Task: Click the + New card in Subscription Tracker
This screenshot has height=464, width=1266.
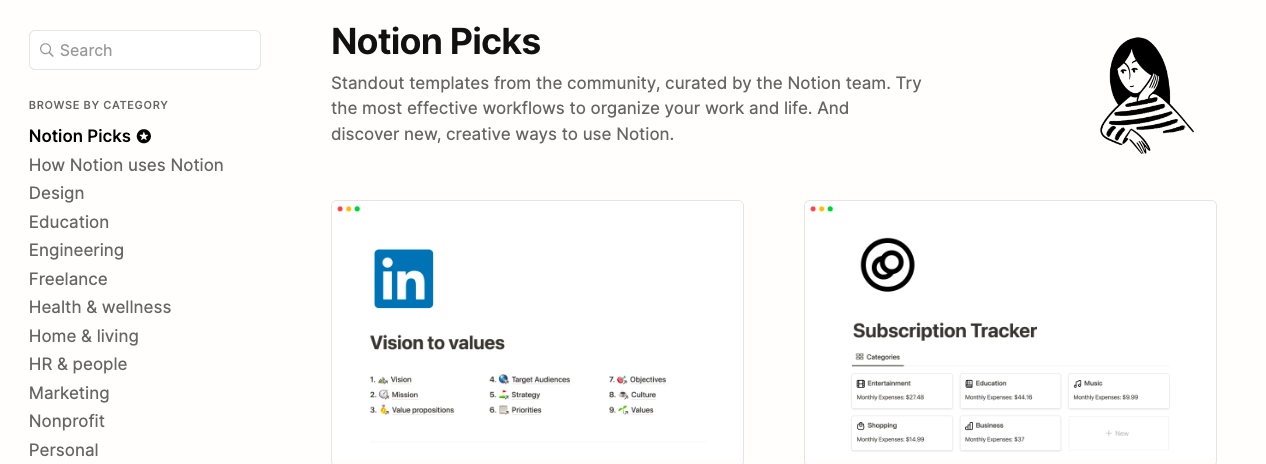Action: [x=1119, y=433]
